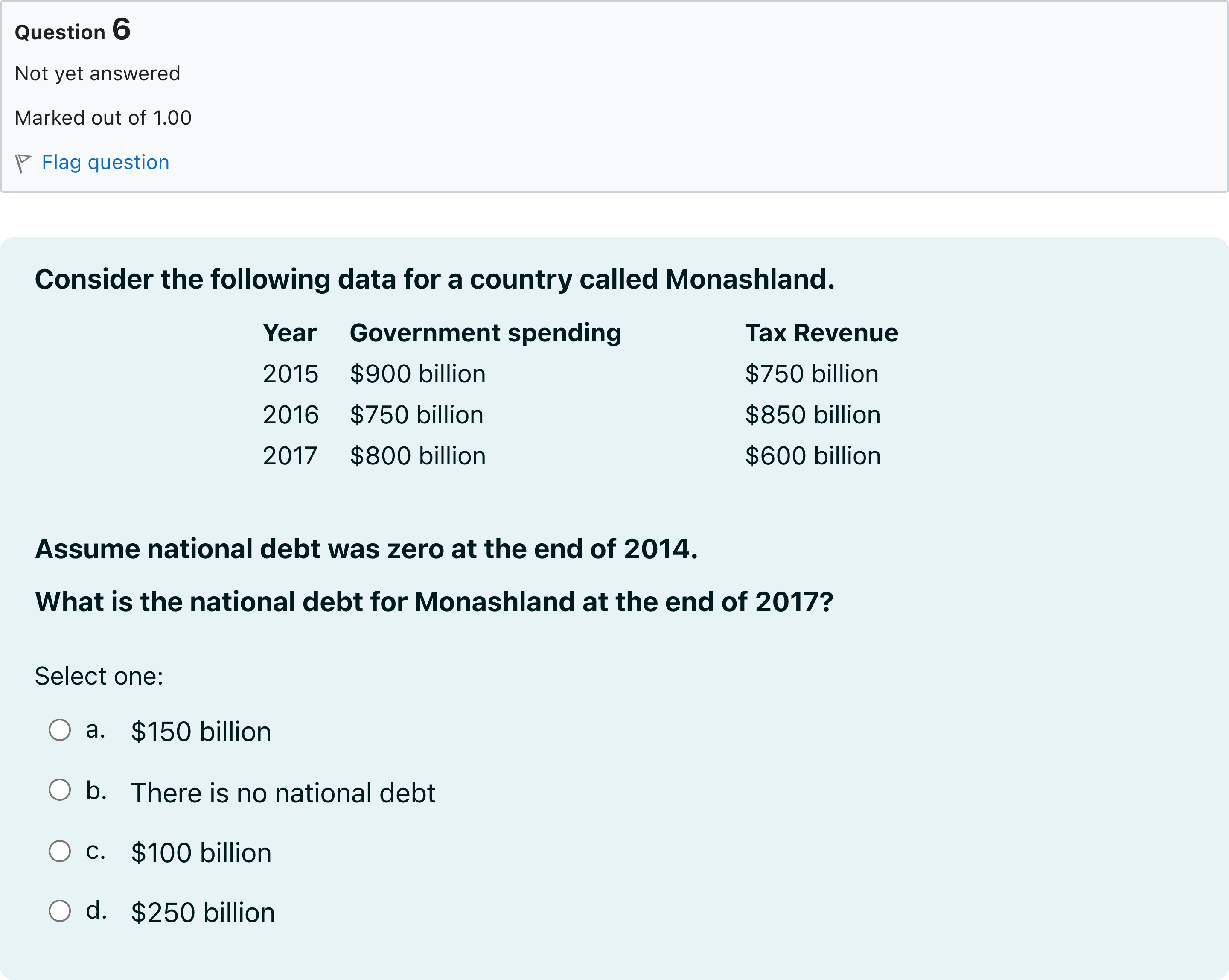Click the Tax Revenue column header
This screenshot has height=980, width=1229.
821,333
